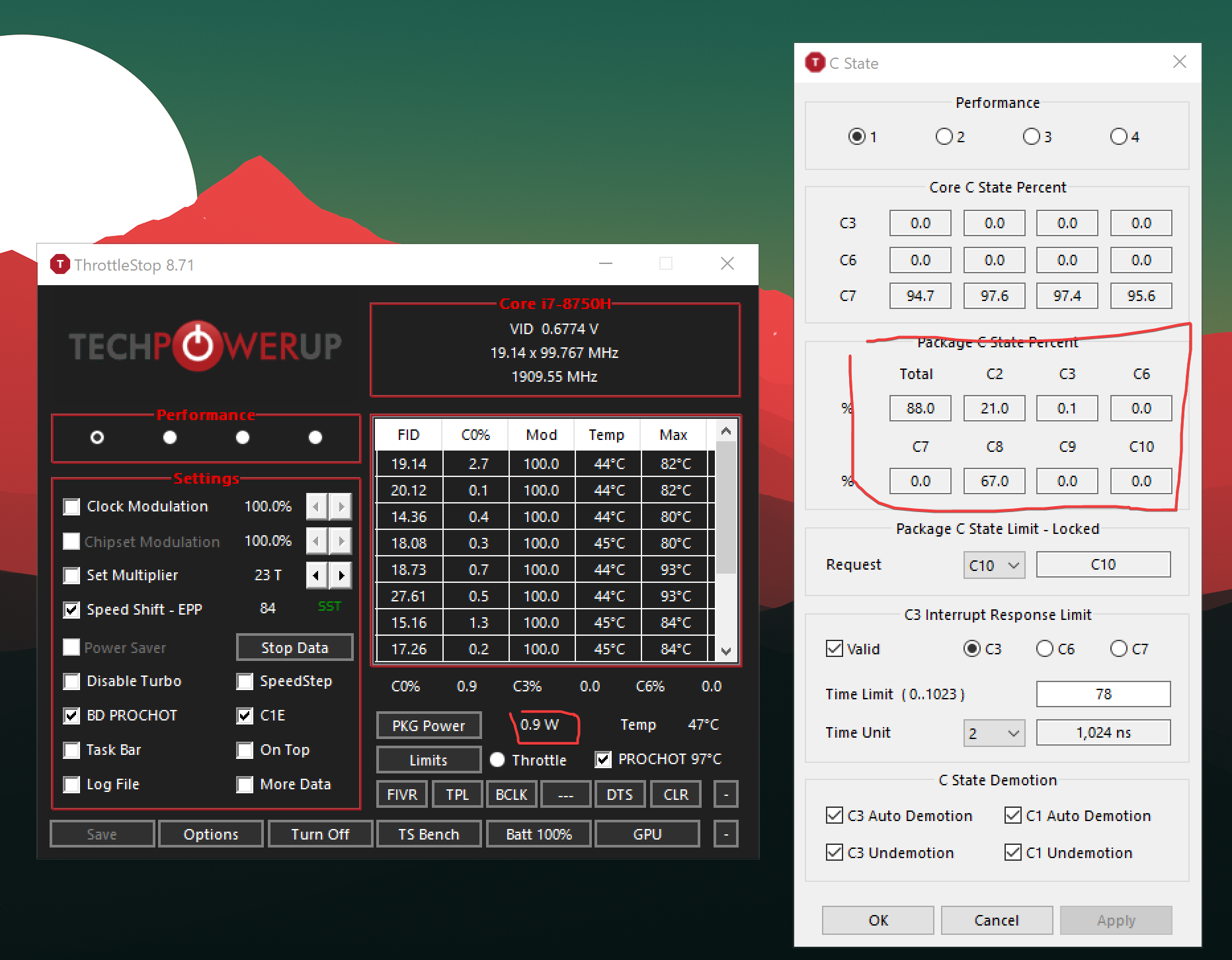Screen dimensions: 1232x960
Task: Enable the More Data checkbox
Action: point(245,785)
